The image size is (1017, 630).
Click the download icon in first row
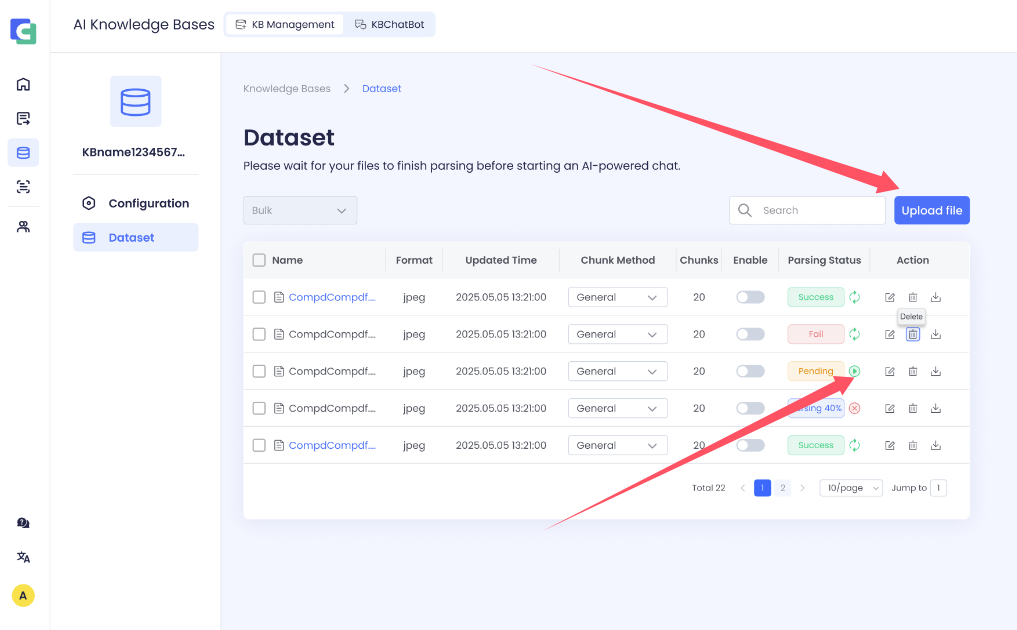click(936, 297)
